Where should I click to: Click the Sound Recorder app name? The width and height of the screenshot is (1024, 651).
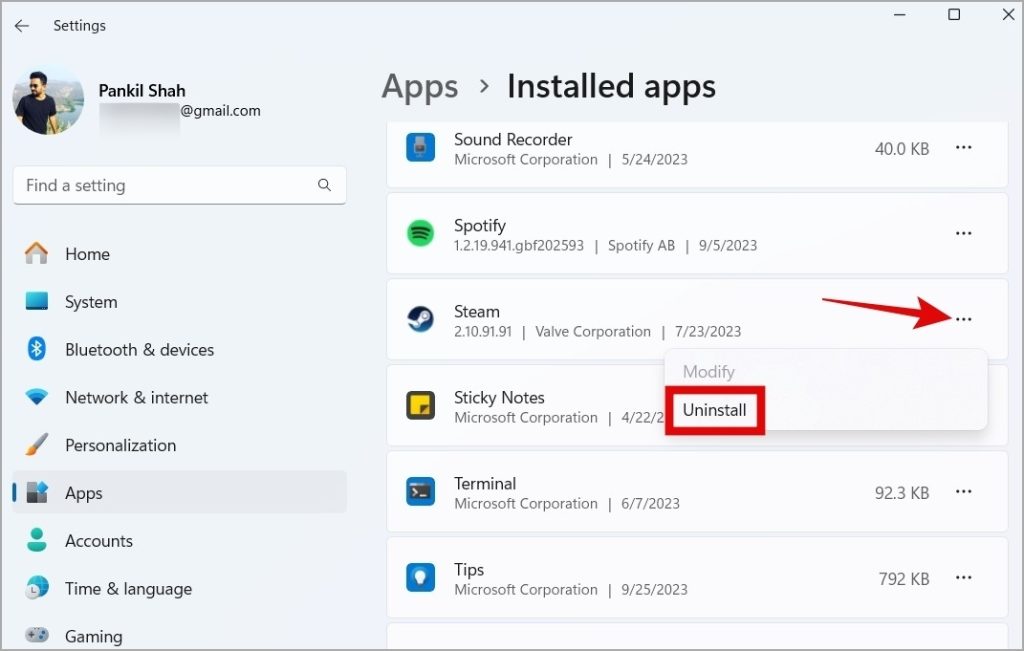coord(513,139)
